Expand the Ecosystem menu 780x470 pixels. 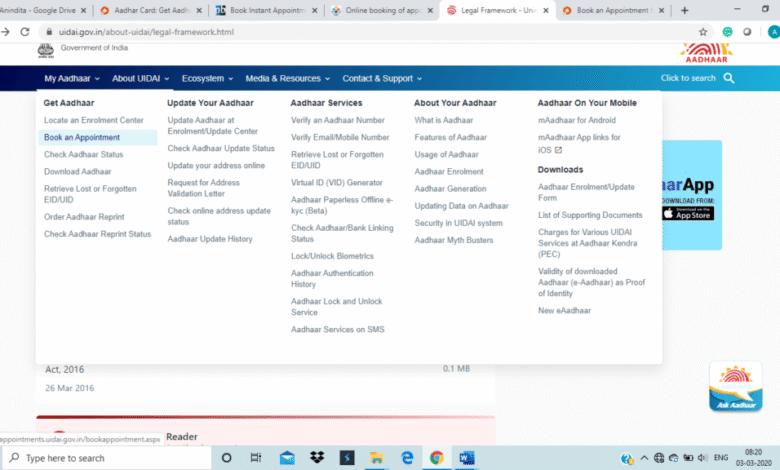pyautogui.click(x=207, y=79)
